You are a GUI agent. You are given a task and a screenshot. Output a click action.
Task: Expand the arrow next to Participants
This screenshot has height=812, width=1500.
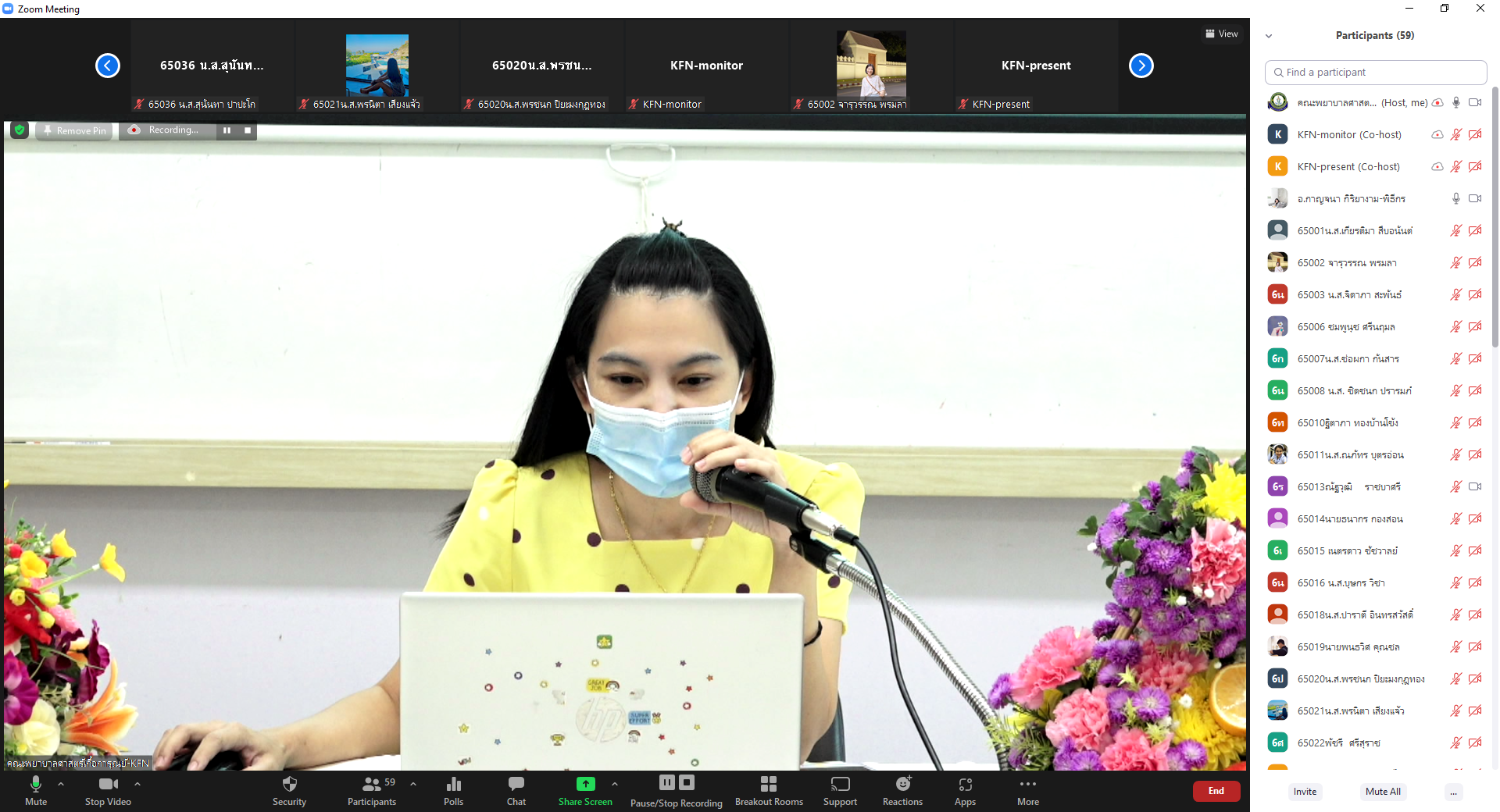[x=413, y=783]
